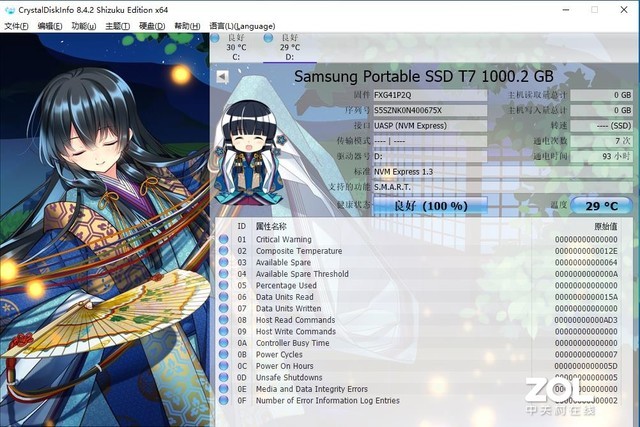Click the 原始值 column header

[x=606, y=226]
